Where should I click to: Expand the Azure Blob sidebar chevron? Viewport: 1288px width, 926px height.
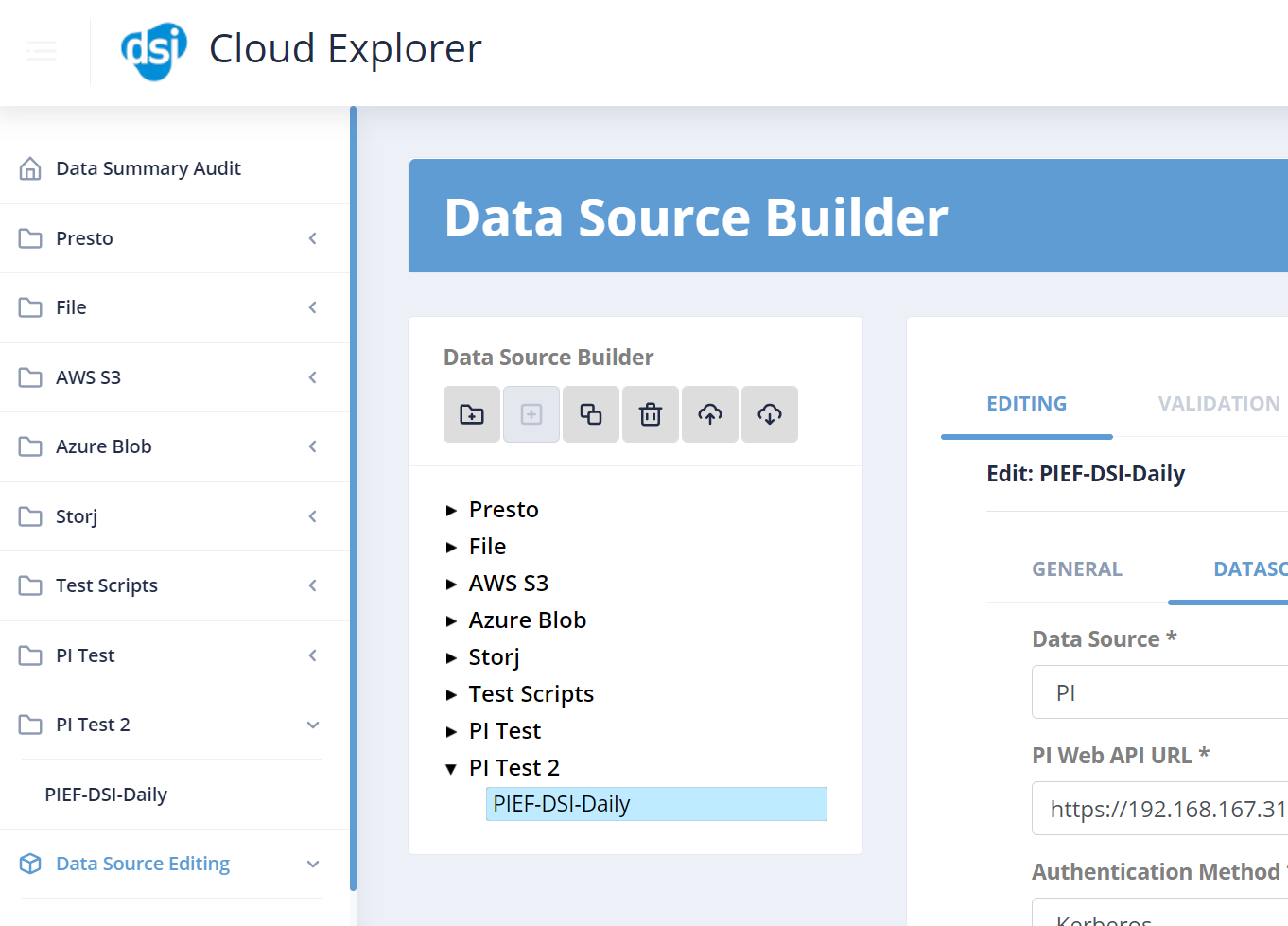tap(313, 446)
